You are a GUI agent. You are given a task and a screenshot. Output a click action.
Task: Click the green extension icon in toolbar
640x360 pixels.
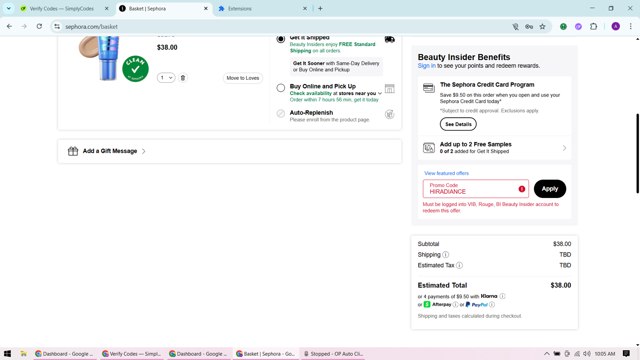pos(563,27)
